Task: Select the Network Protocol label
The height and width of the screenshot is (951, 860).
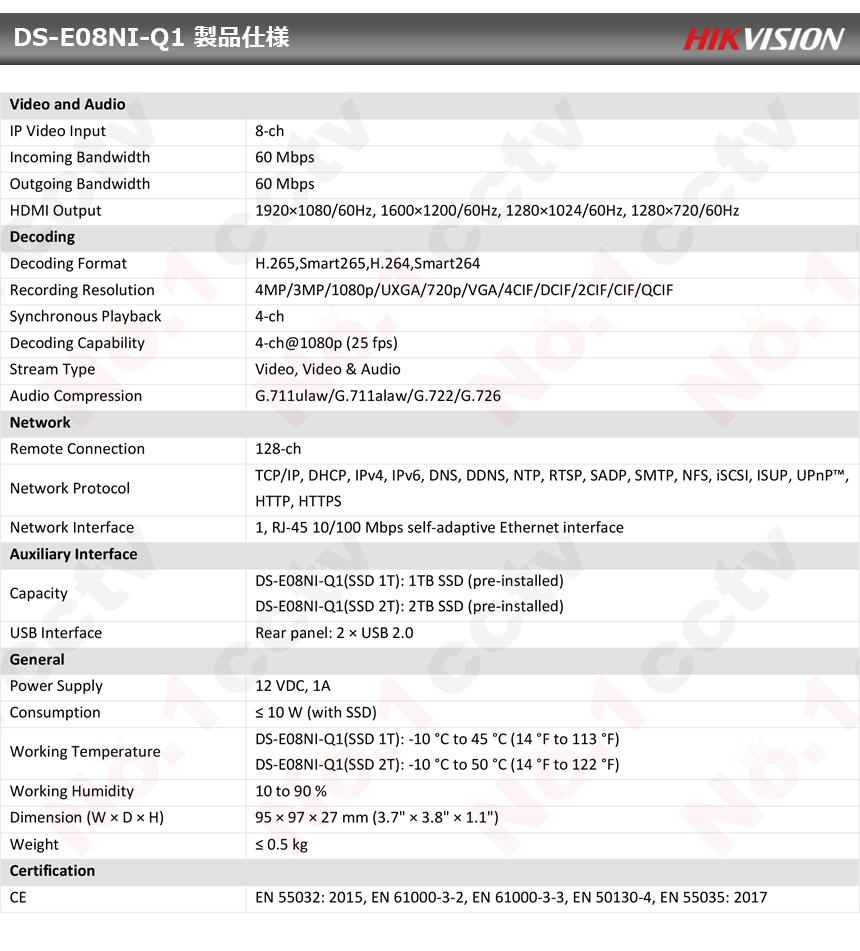Action: click(x=70, y=488)
